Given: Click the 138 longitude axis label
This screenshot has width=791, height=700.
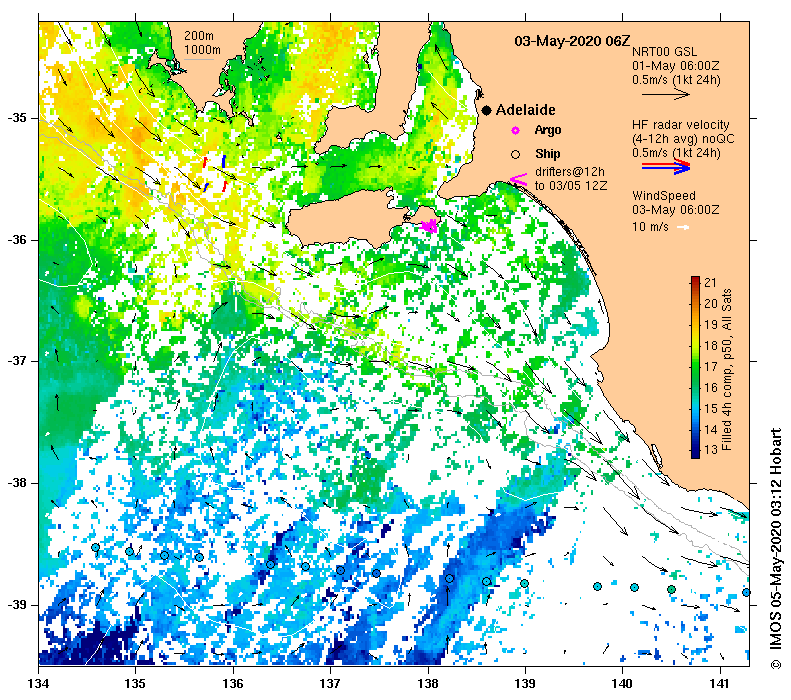Looking at the screenshot, I should pyautogui.click(x=428, y=684).
